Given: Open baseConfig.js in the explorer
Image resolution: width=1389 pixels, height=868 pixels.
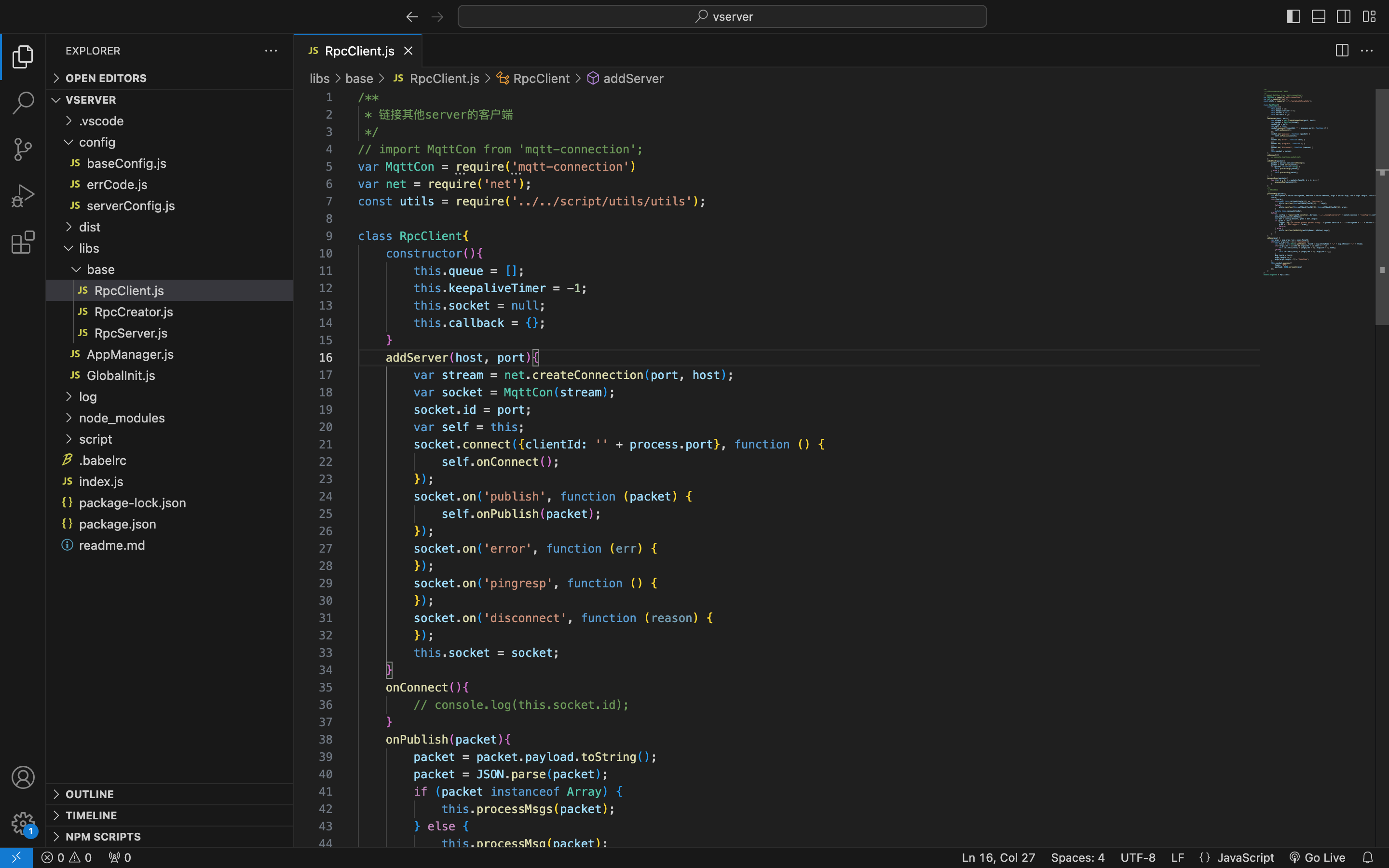Looking at the screenshot, I should pyautogui.click(x=170, y=163).
